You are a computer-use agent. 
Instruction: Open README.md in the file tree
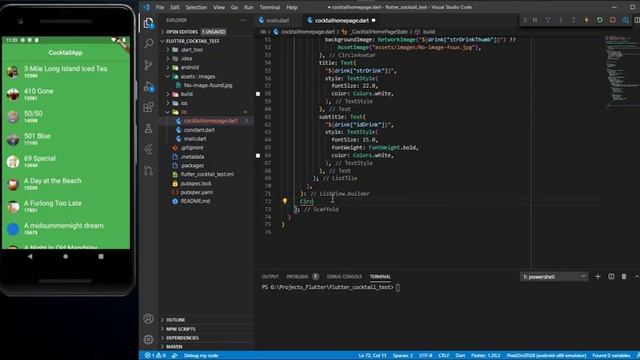click(196, 201)
